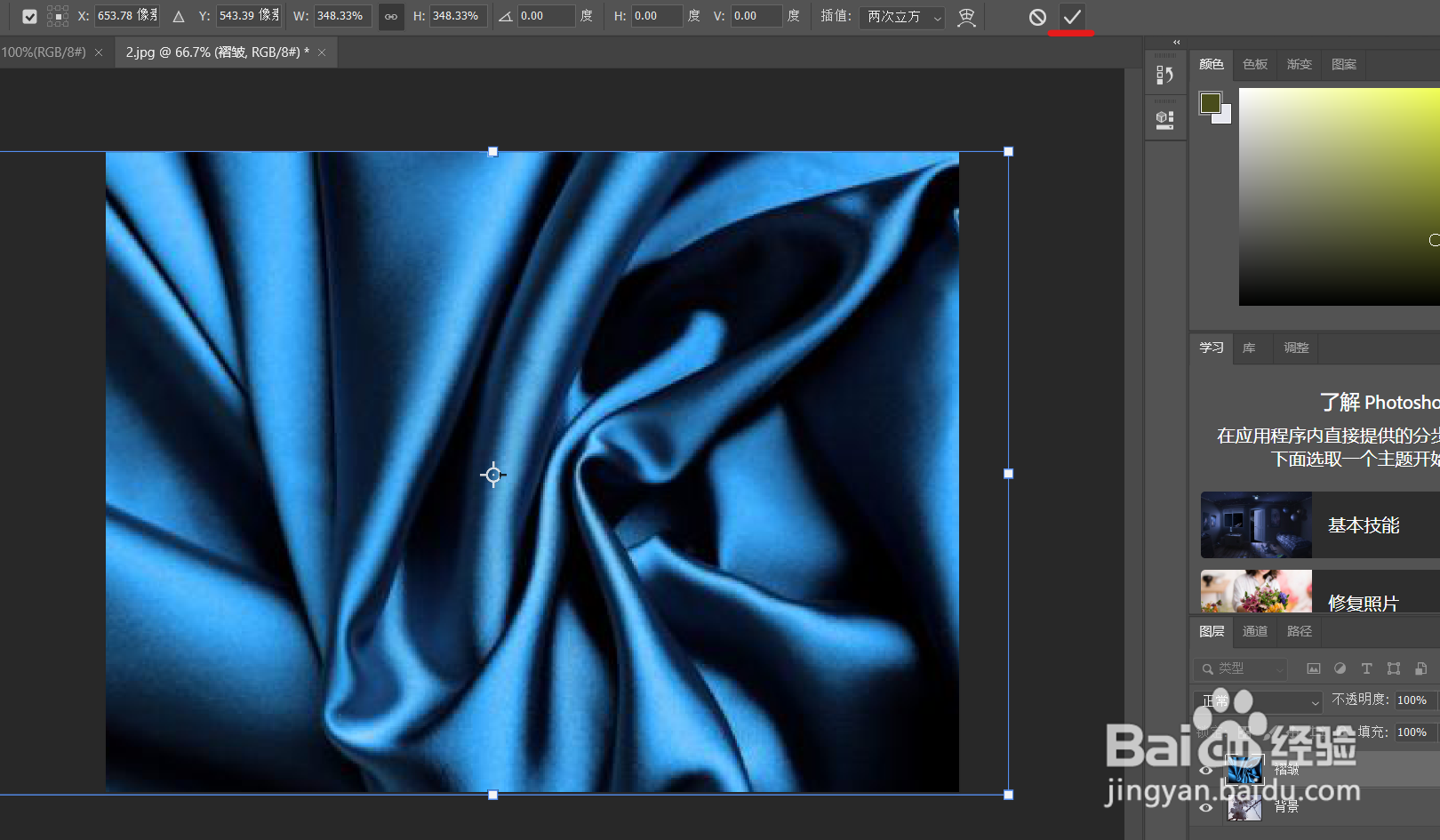Filter layers by smart object icon
This screenshot has height=840, width=1440.
click(x=1421, y=668)
